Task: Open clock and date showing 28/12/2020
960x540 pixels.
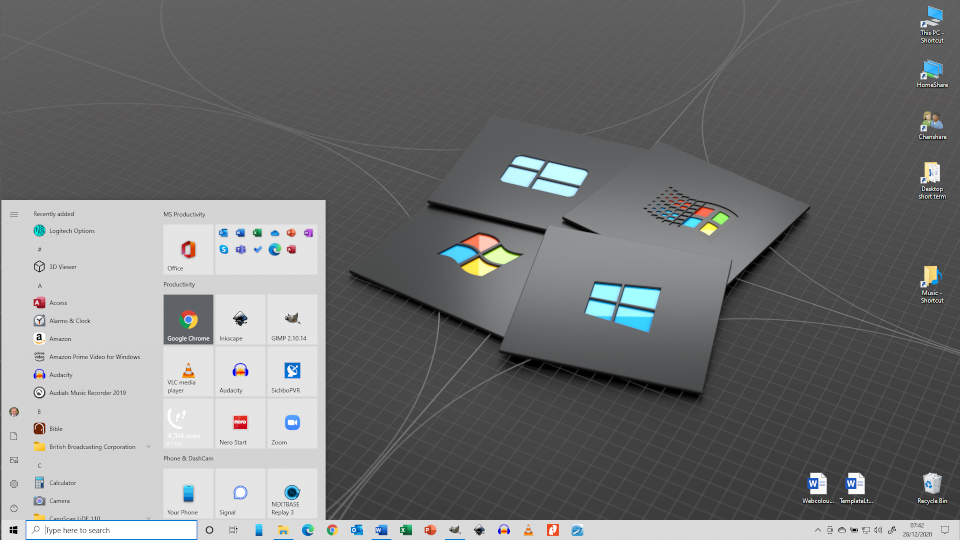Action: pos(917,530)
